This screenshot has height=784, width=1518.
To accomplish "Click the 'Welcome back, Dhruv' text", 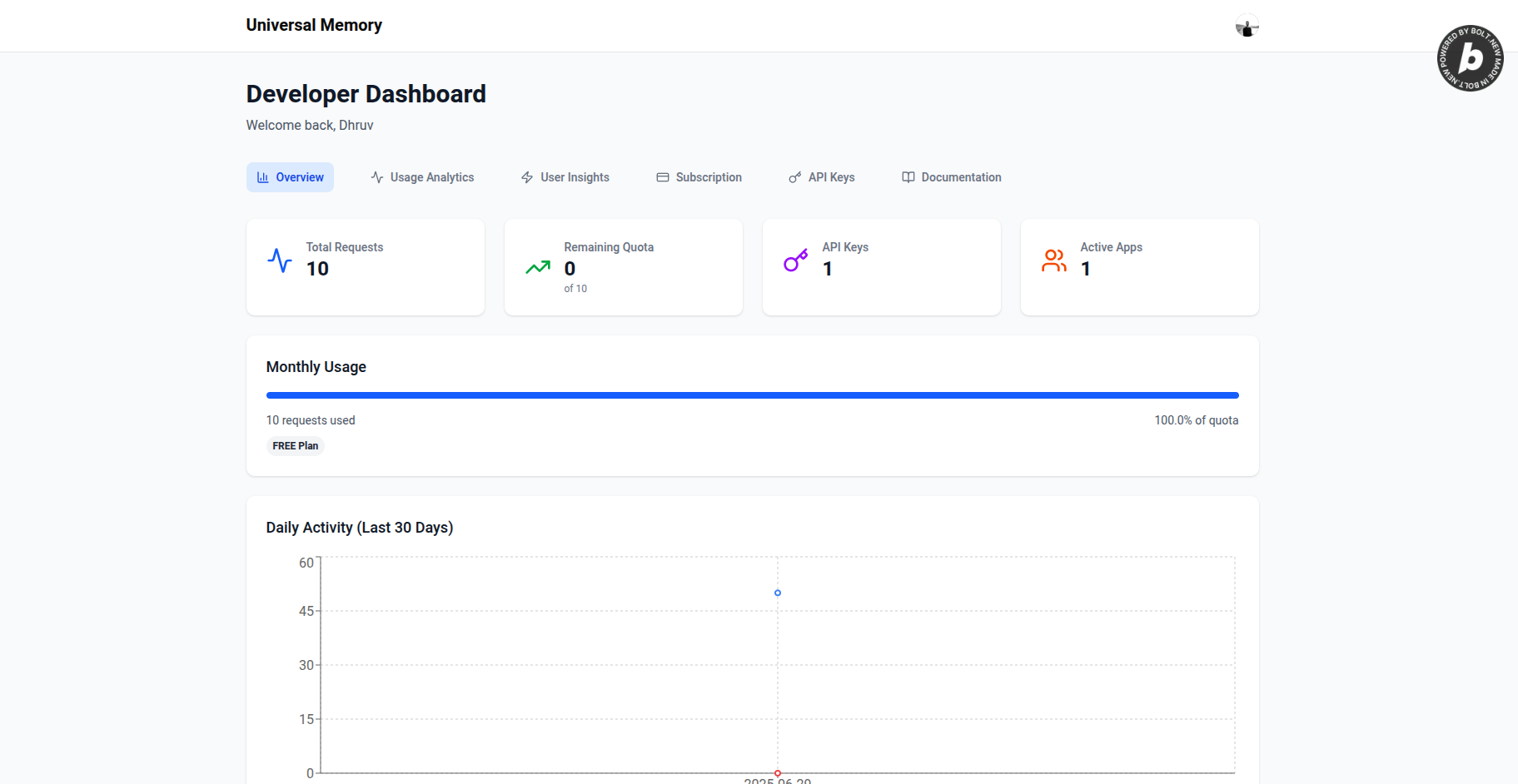I will 310,125.
